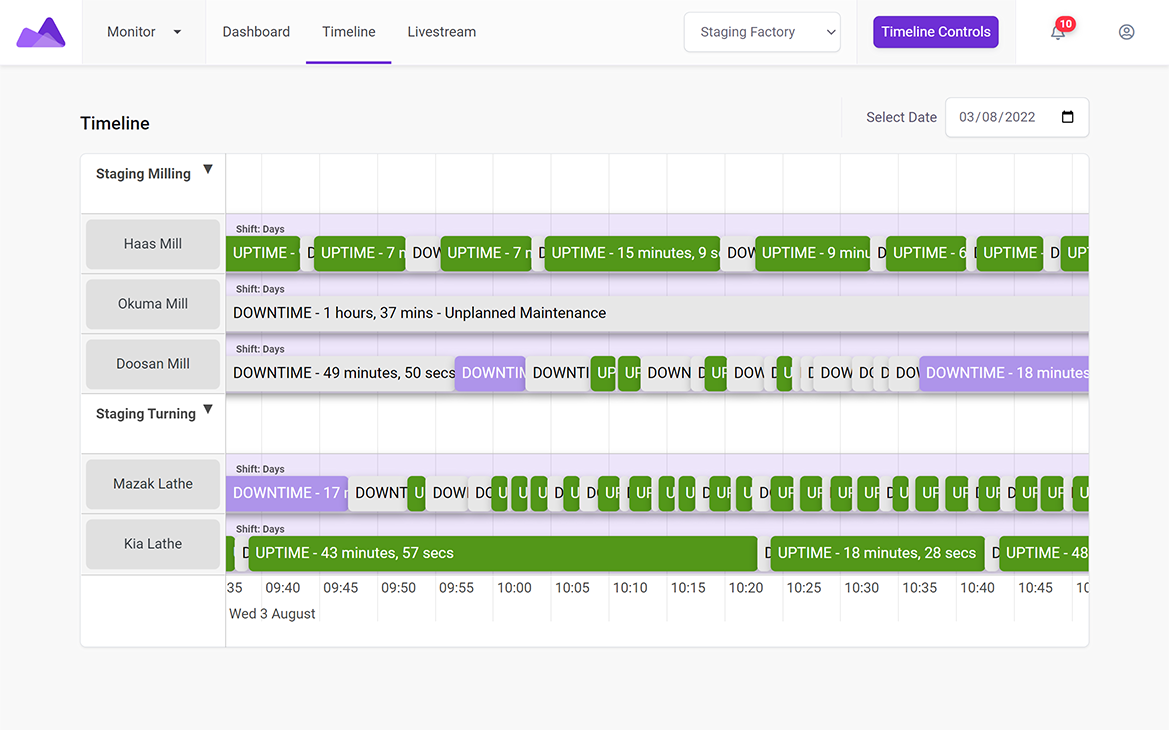Open the user profile icon
The height and width of the screenshot is (730, 1169).
point(1126,32)
